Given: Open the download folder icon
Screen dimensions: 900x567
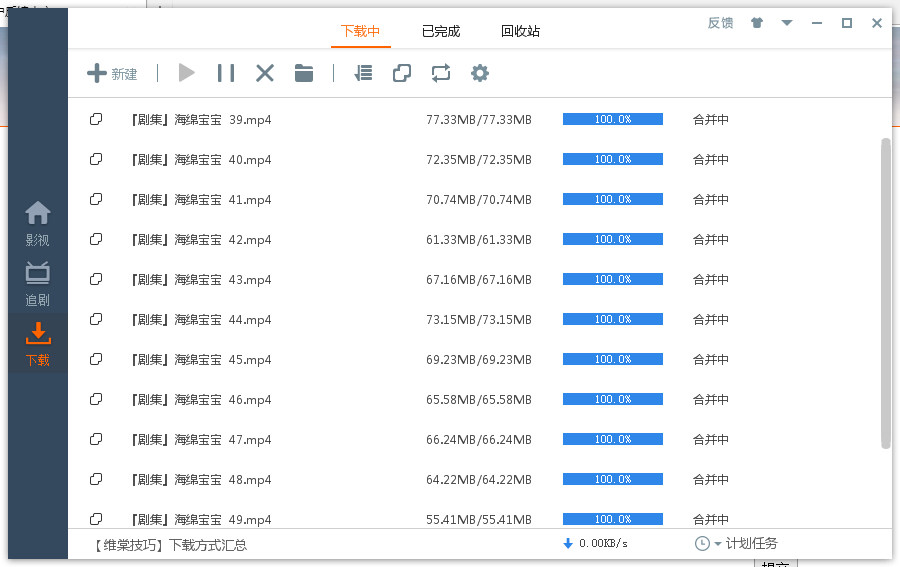Looking at the screenshot, I should point(304,73).
